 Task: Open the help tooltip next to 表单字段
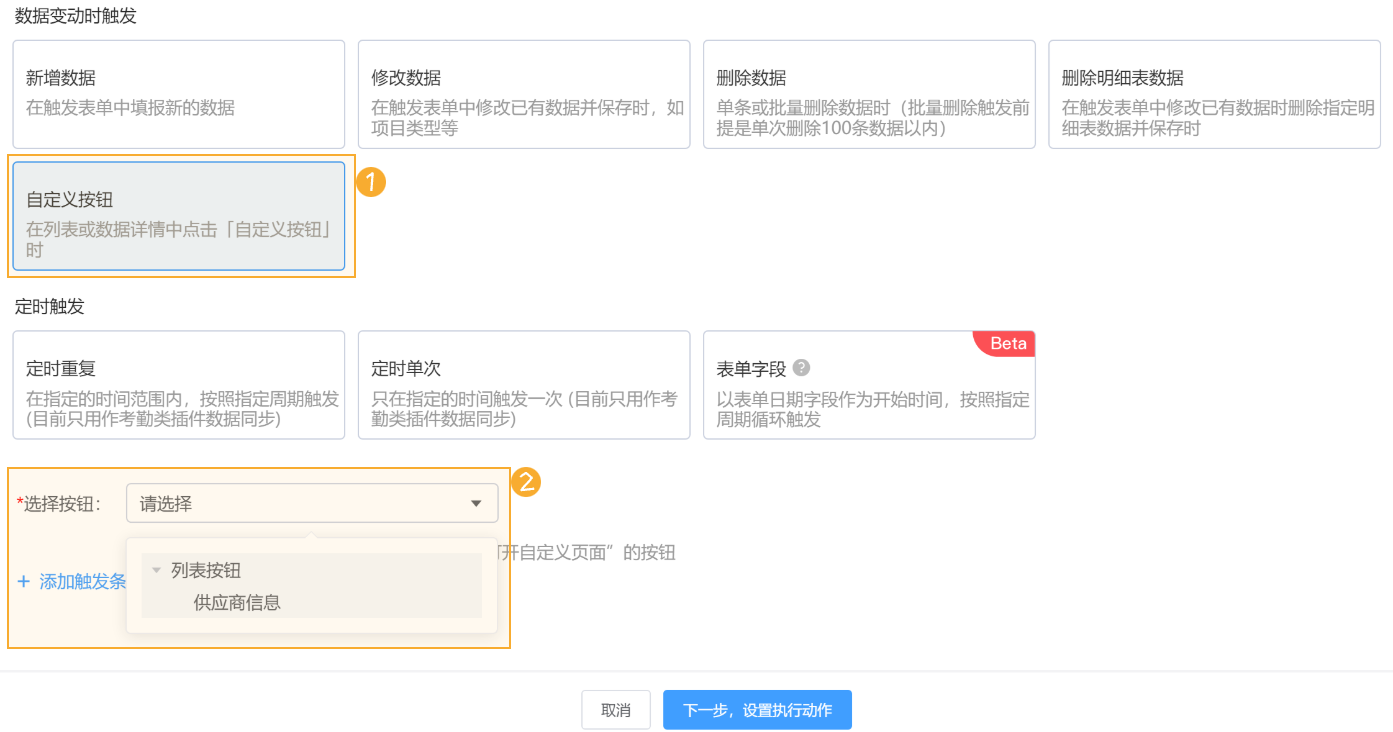point(801,367)
